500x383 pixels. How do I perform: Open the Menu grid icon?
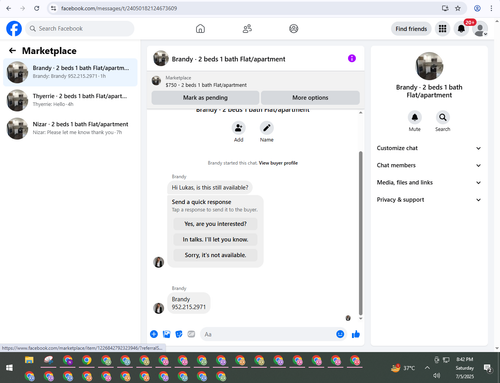(x=442, y=29)
